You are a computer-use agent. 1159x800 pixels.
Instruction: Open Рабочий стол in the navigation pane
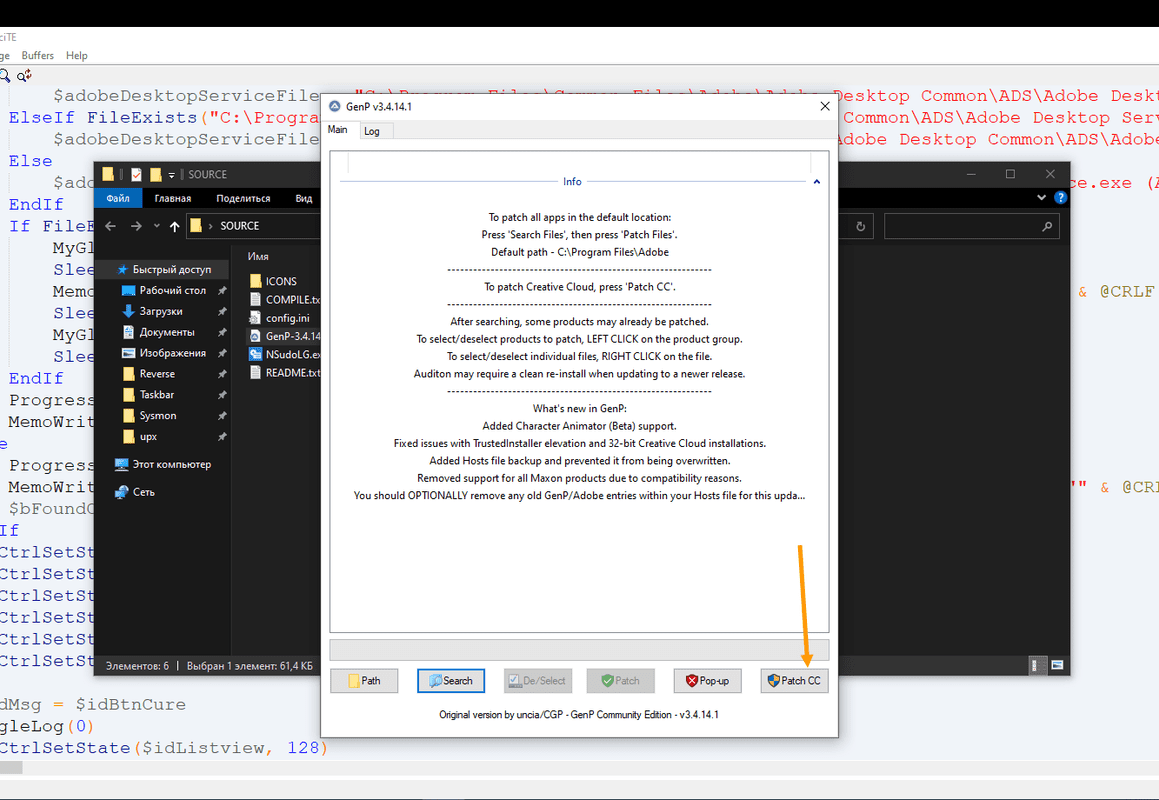172,291
